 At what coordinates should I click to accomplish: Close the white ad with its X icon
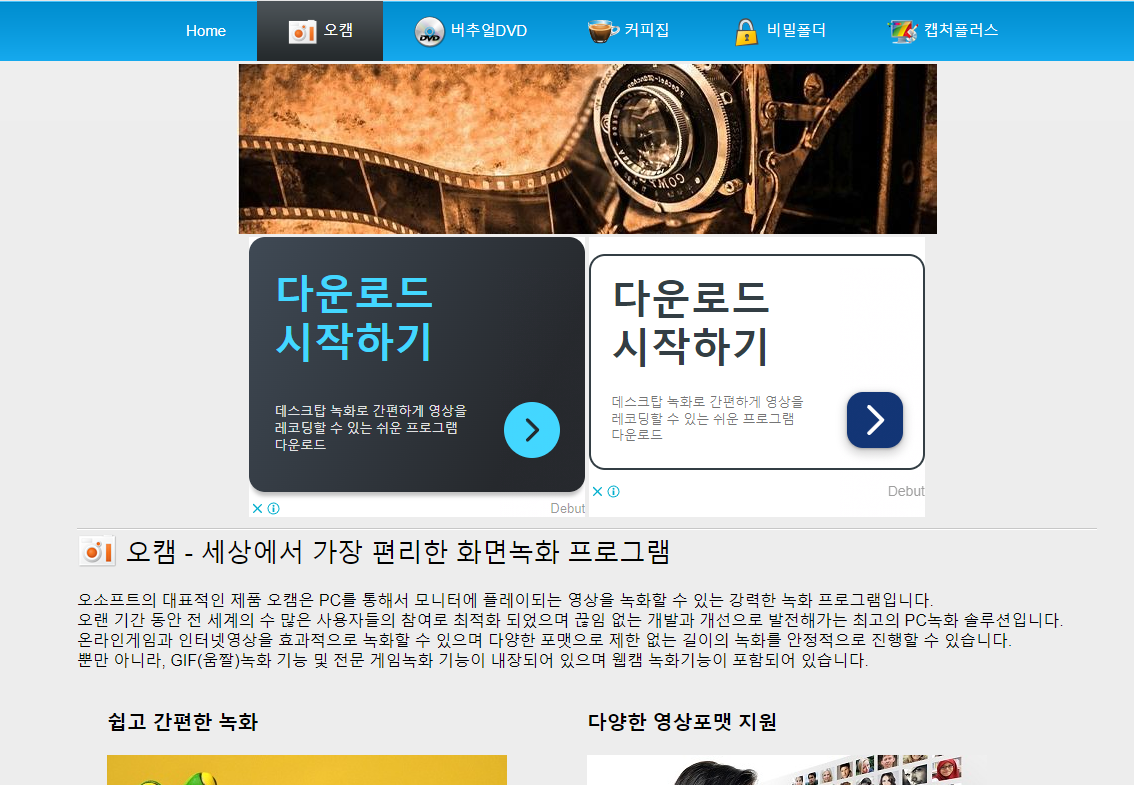(597, 491)
